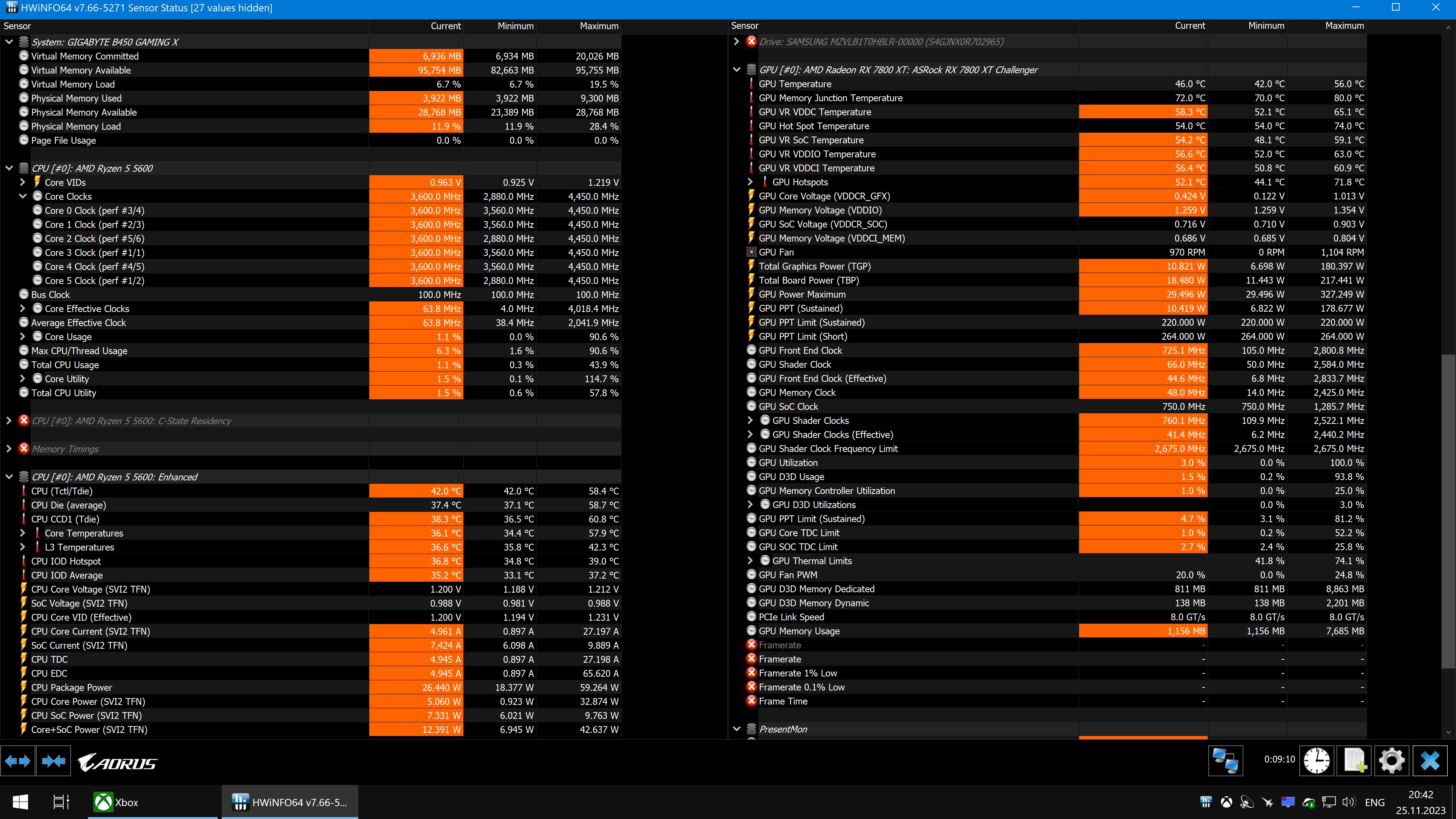Open sensor settings gear icon
This screenshot has height=819, width=1456.
coord(1392,761)
